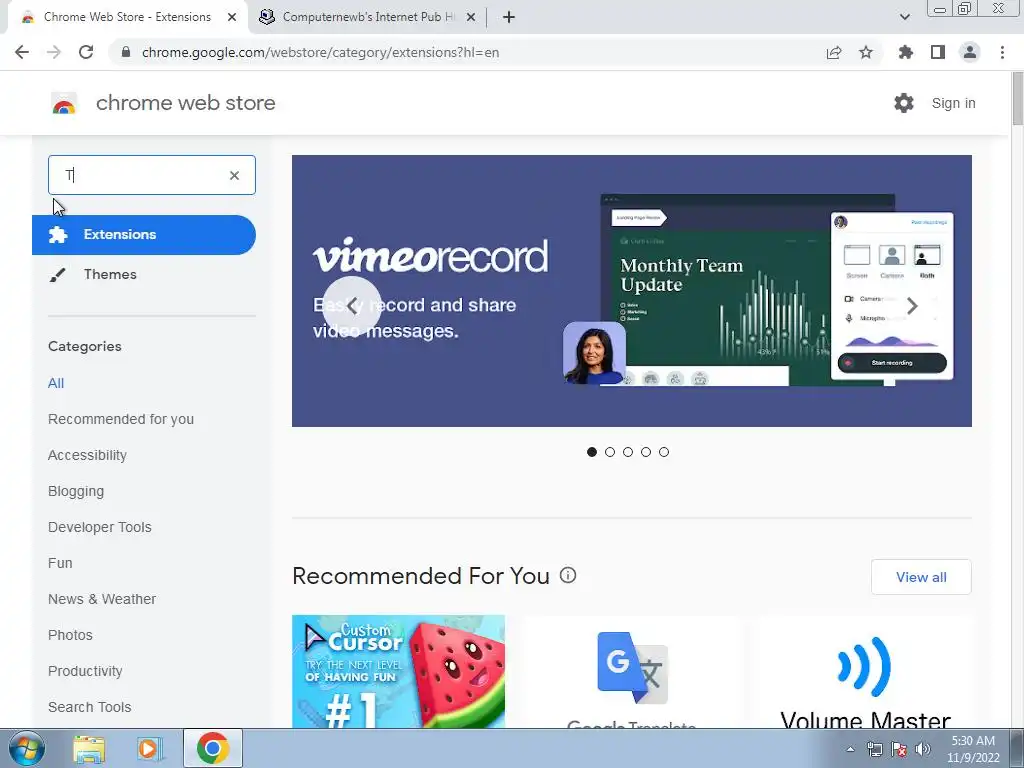Launch Windows Media Player from taskbar
Image resolution: width=1024 pixels, height=768 pixels.
[149, 748]
